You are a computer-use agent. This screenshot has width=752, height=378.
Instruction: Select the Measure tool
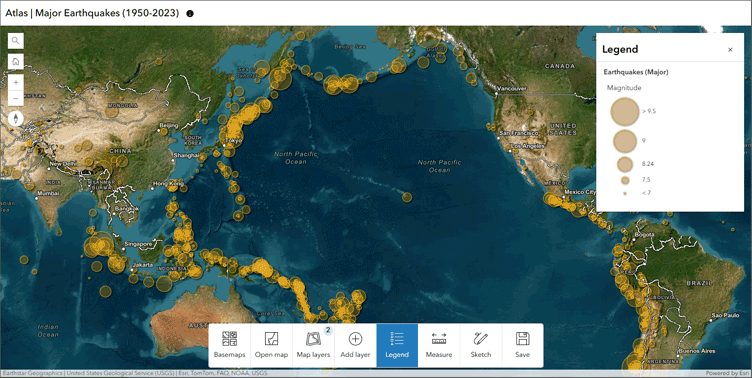click(x=439, y=345)
